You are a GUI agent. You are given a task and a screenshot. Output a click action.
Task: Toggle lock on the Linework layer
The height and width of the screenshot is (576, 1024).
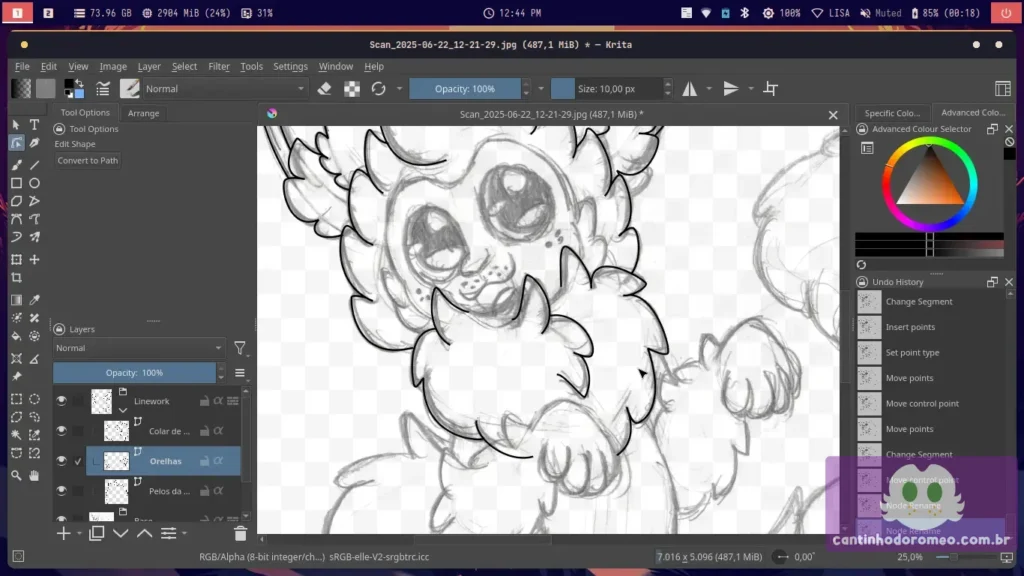[x=204, y=401]
